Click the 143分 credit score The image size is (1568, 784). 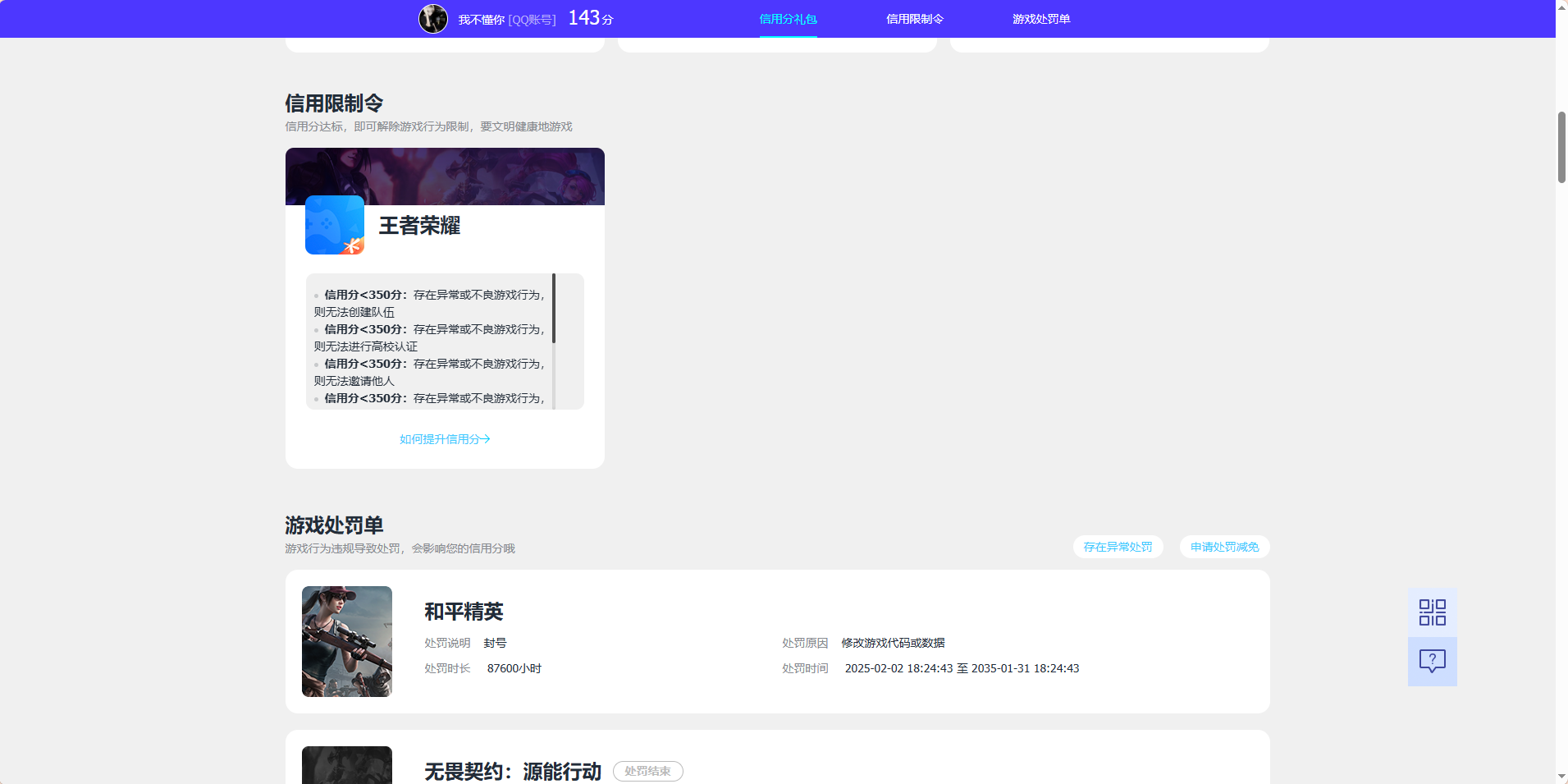point(591,18)
